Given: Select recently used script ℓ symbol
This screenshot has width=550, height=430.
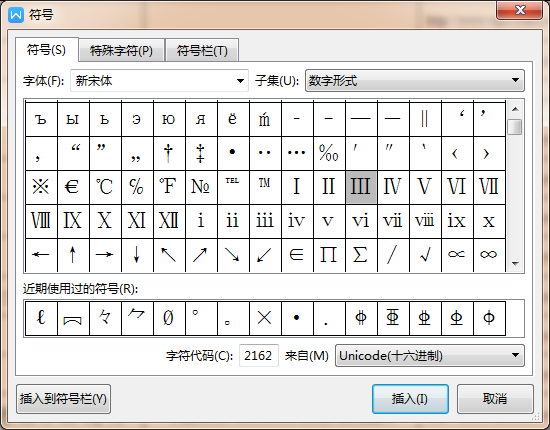Looking at the screenshot, I should click(41, 318).
